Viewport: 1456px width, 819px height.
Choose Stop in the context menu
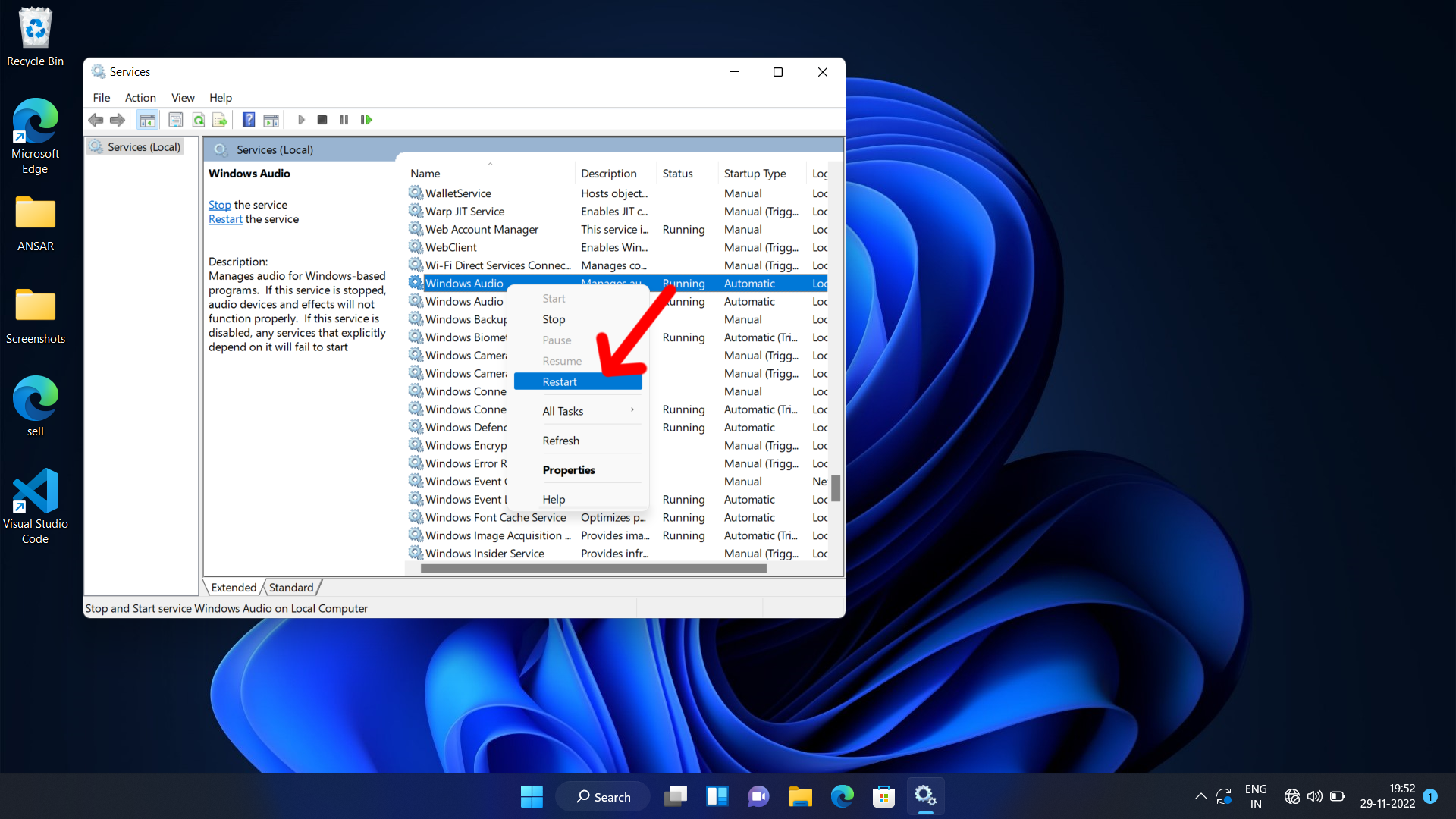coord(578,319)
